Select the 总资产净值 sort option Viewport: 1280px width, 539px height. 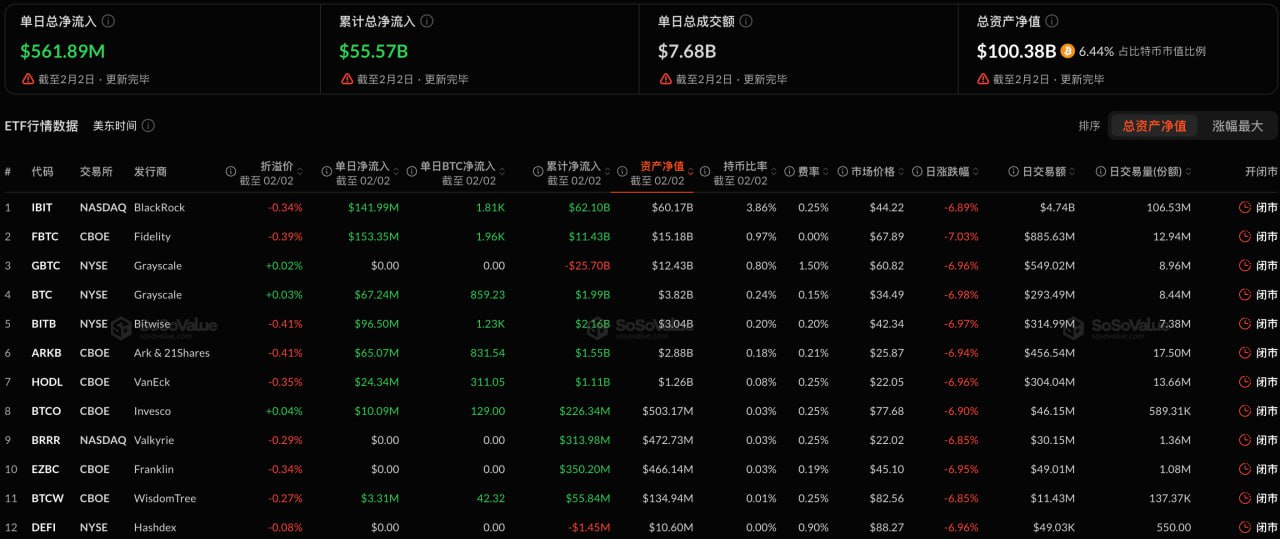1154,126
